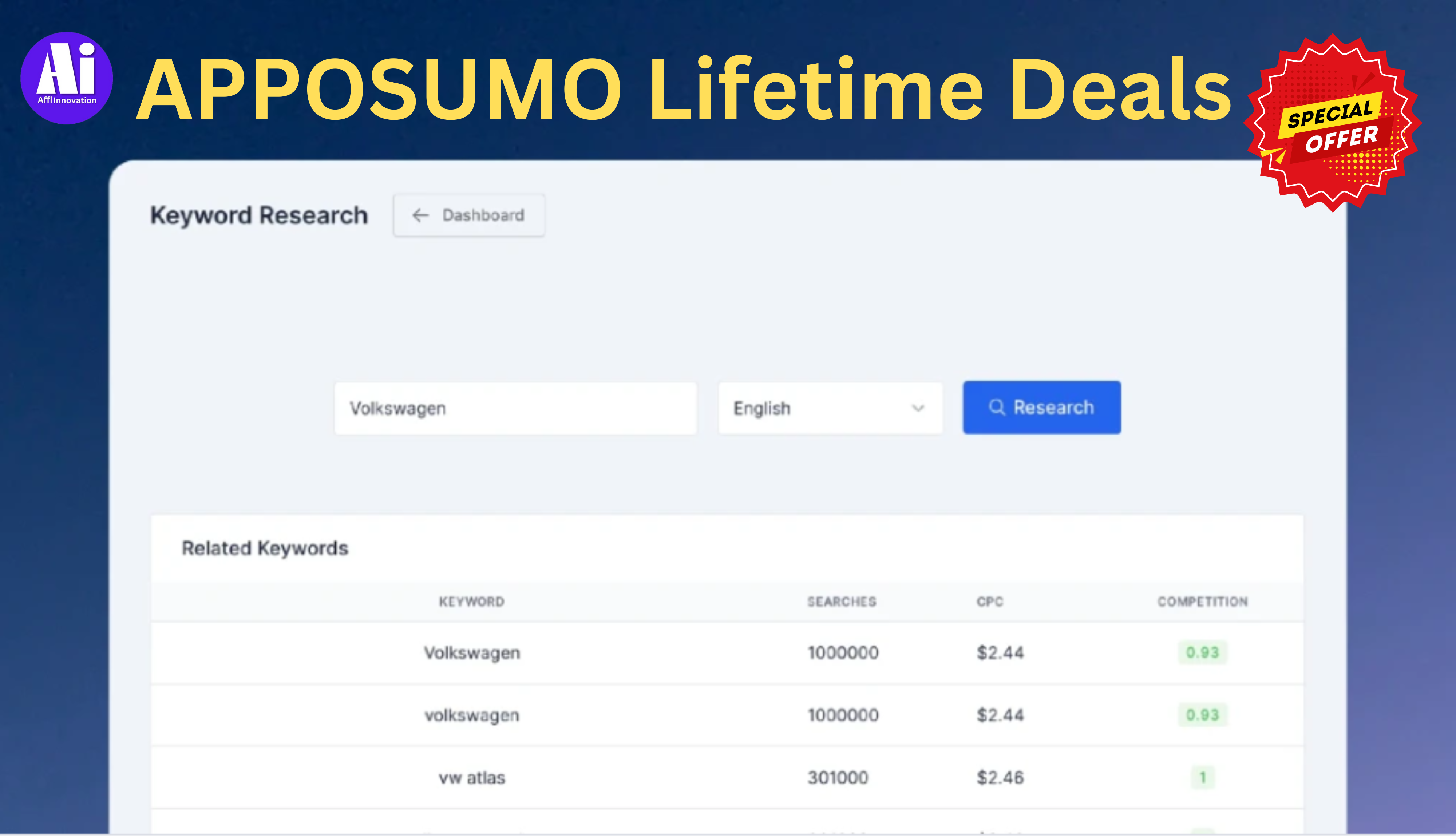Viewport: 1456px width, 837px height.
Task: Click the Research button
Action: click(x=1041, y=407)
